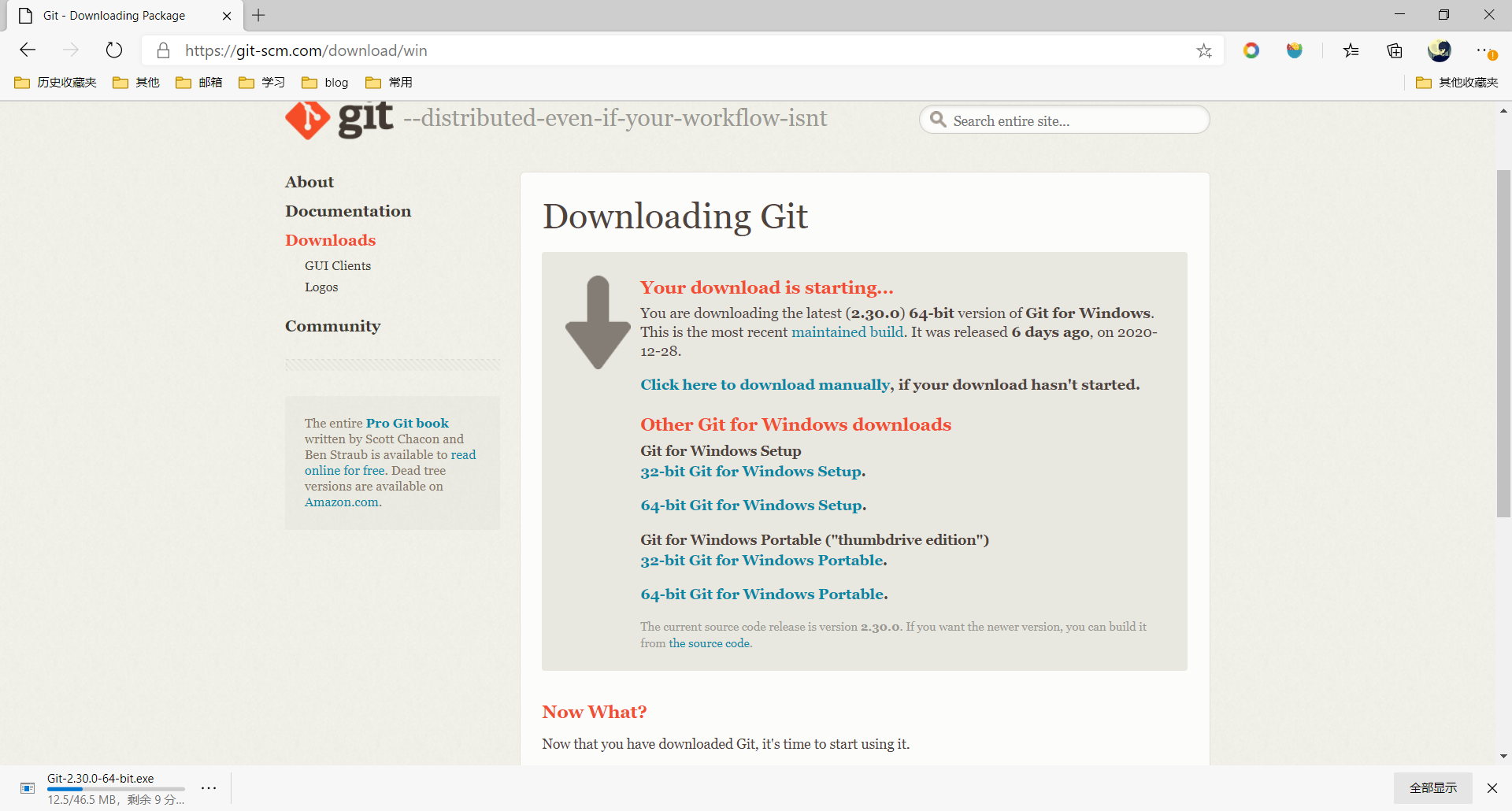
Task: Open the blog bookmarks folder
Action: pos(325,83)
